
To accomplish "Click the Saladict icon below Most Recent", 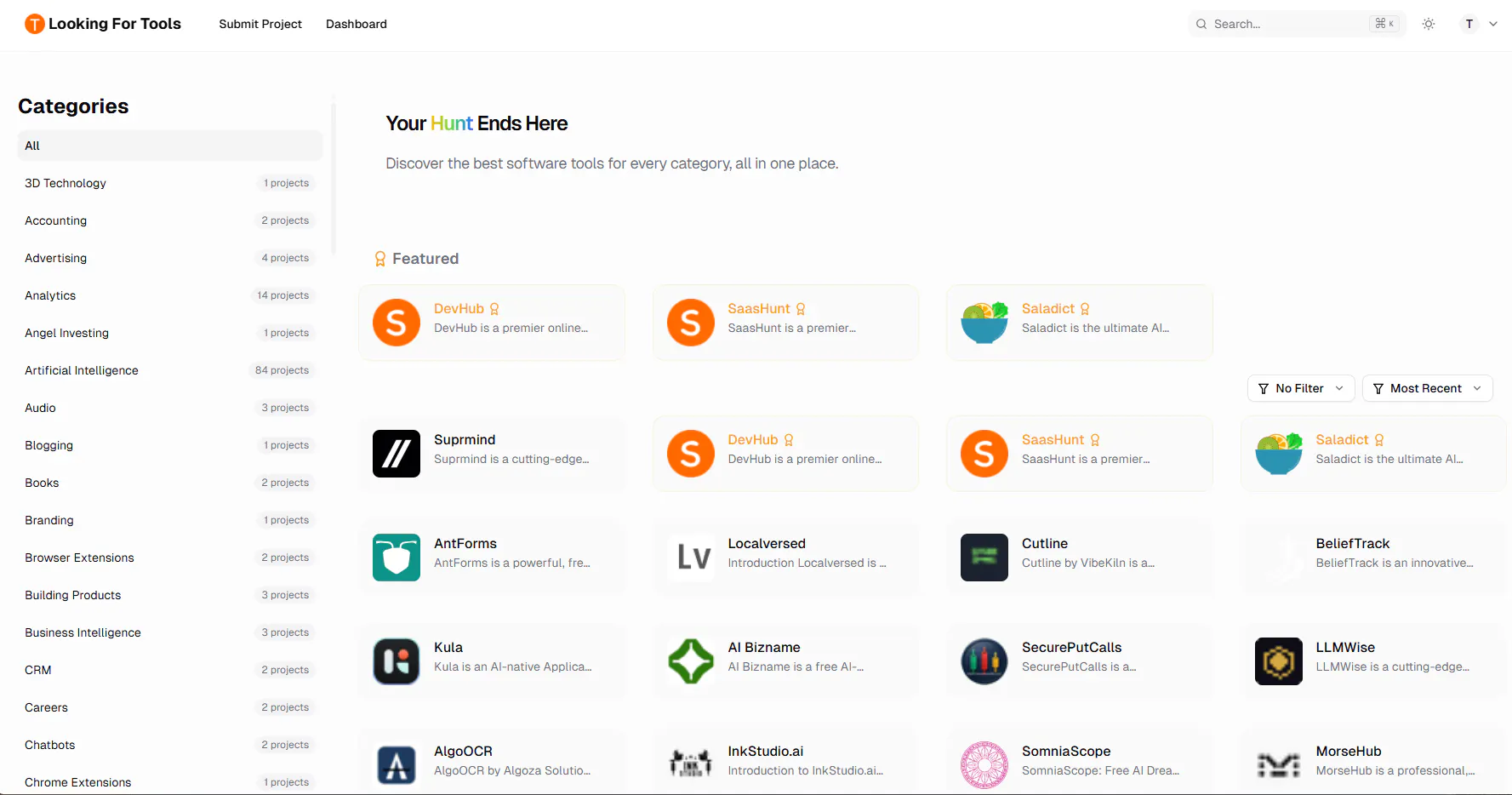I will point(1279,454).
